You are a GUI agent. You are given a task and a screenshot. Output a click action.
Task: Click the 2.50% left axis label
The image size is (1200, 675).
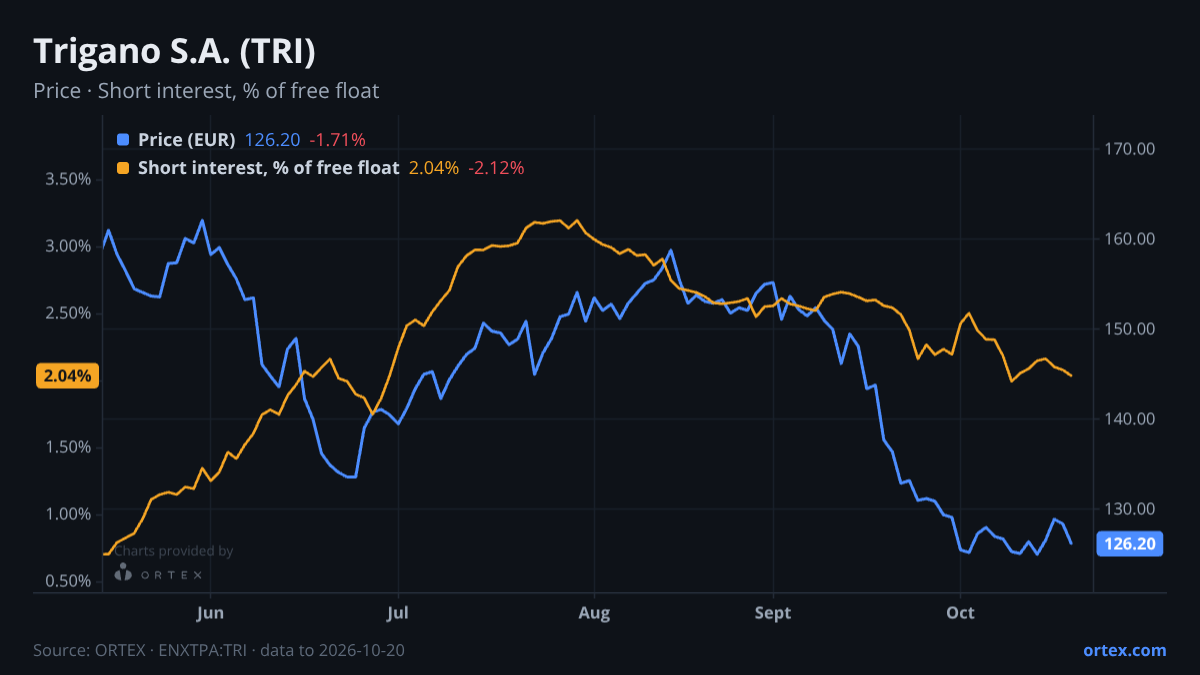(68, 313)
